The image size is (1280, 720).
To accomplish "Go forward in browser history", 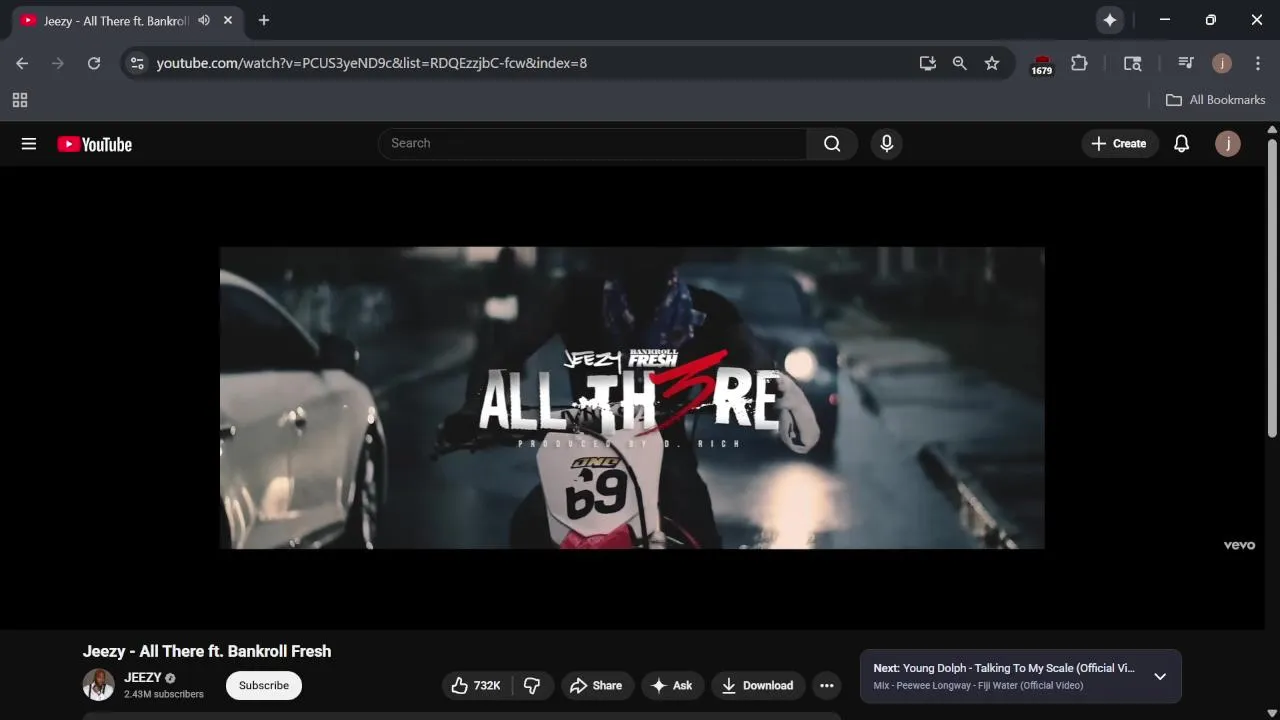I will [x=58, y=63].
